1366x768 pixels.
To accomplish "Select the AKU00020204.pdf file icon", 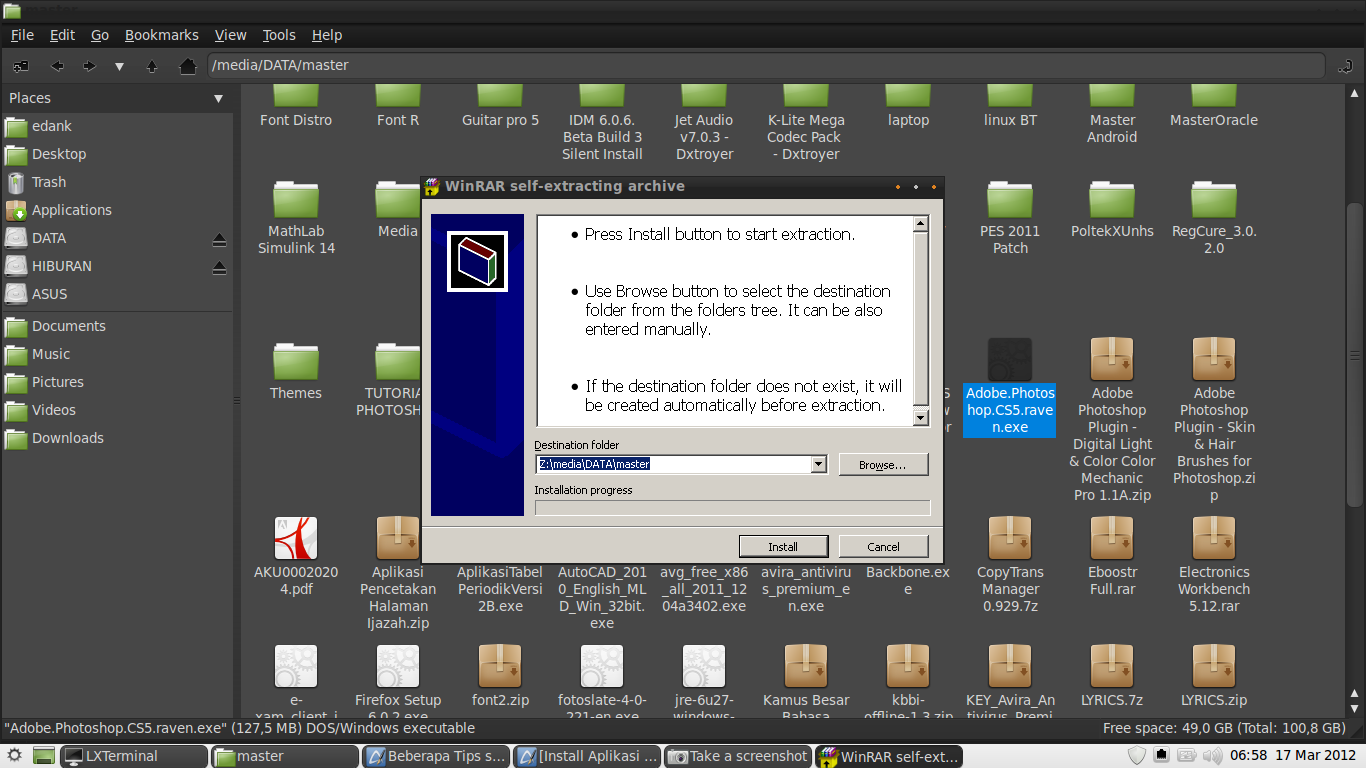I will coord(296,538).
